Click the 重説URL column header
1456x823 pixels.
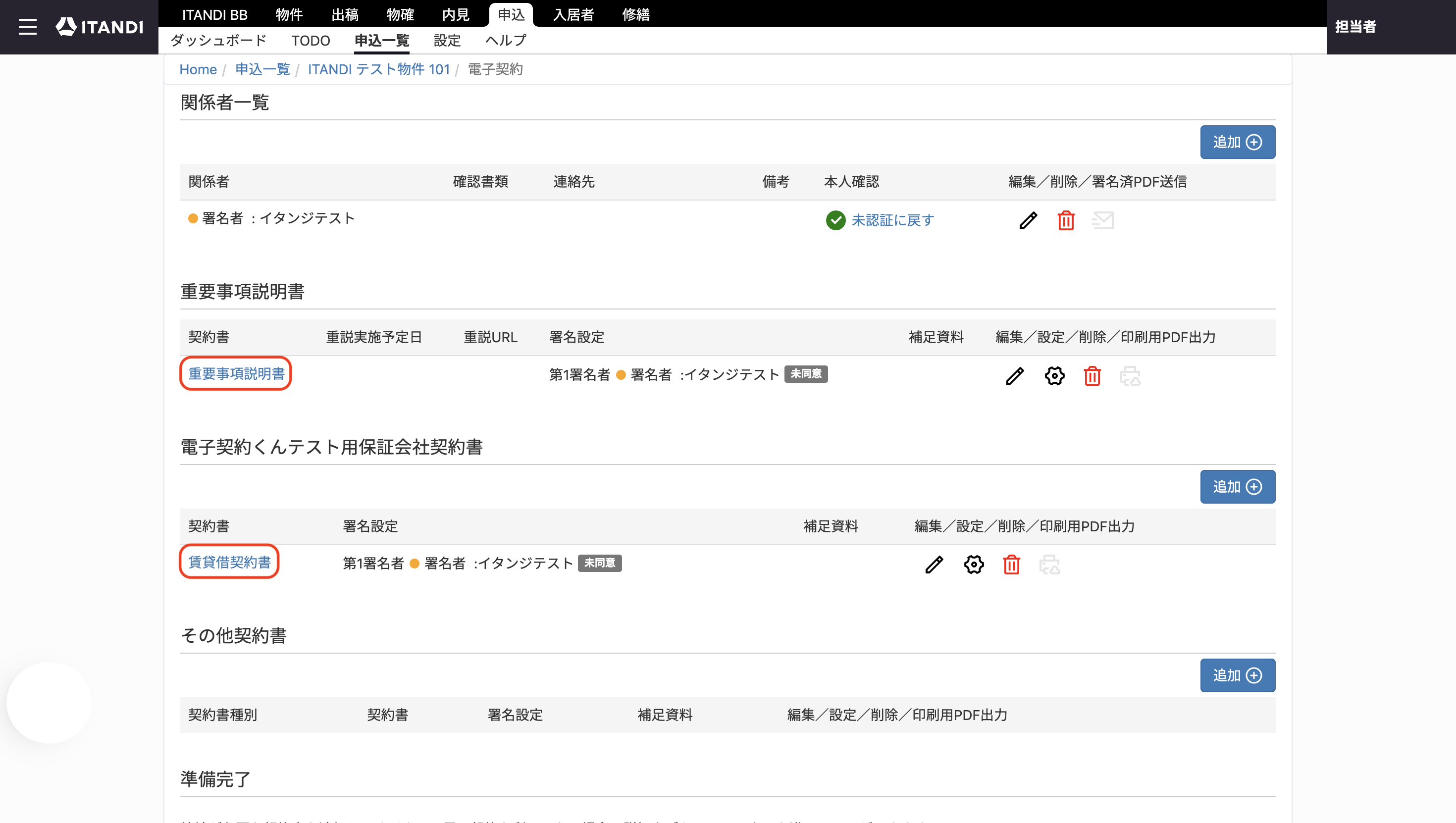[x=490, y=337]
